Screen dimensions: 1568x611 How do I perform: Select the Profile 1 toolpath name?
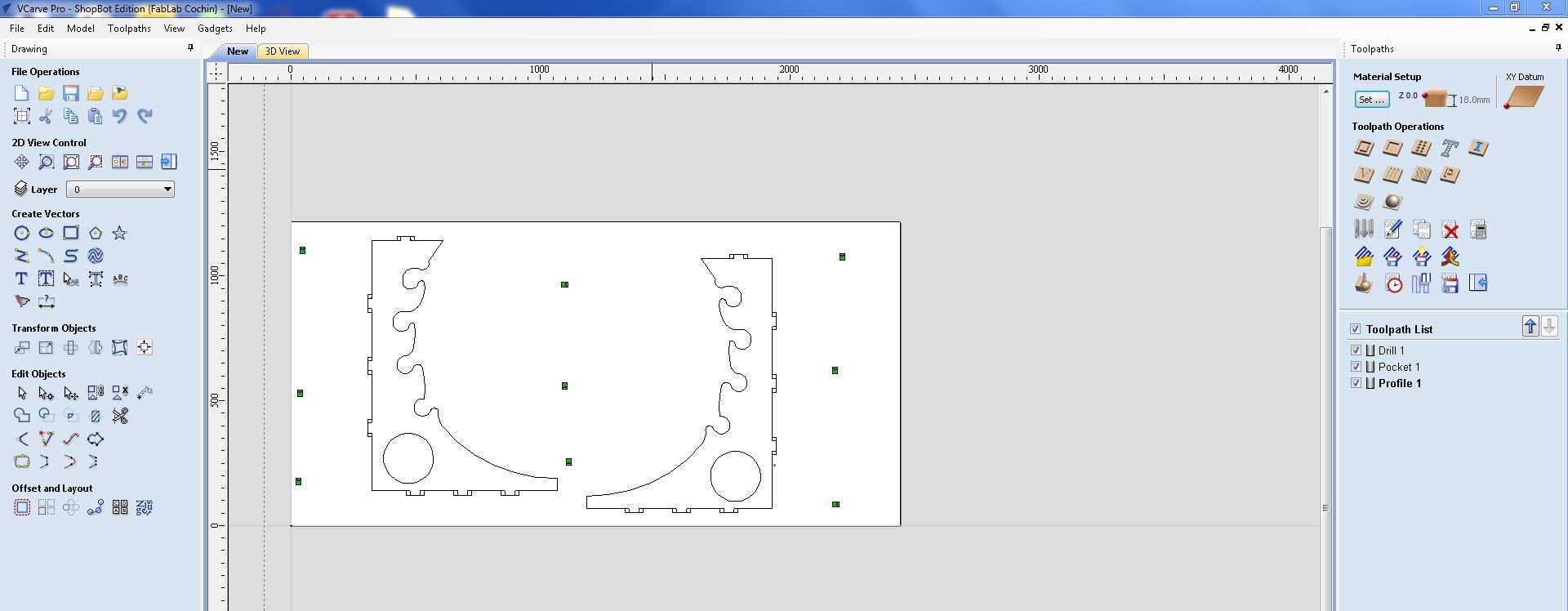point(1400,383)
